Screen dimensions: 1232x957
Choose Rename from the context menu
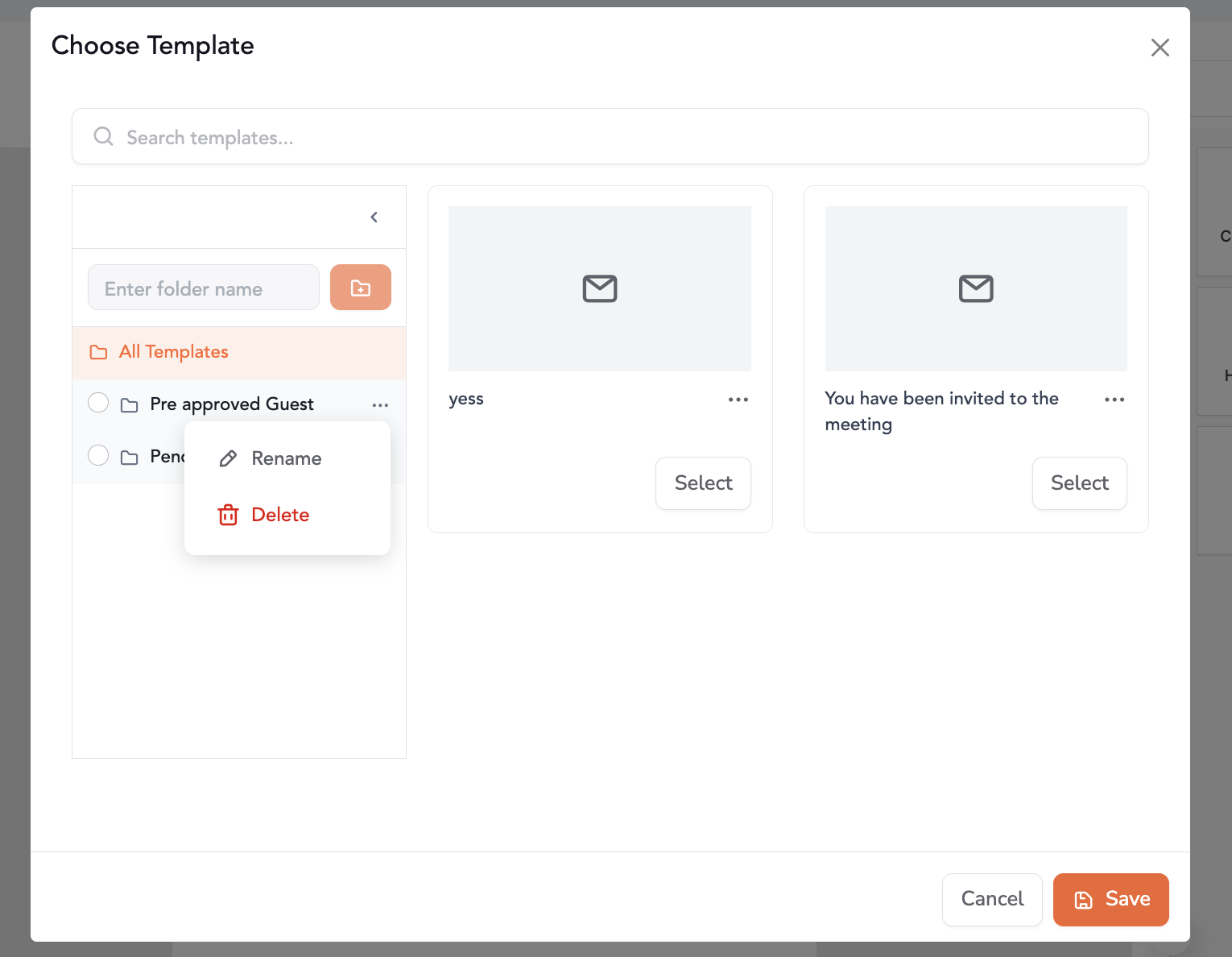[x=286, y=458]
